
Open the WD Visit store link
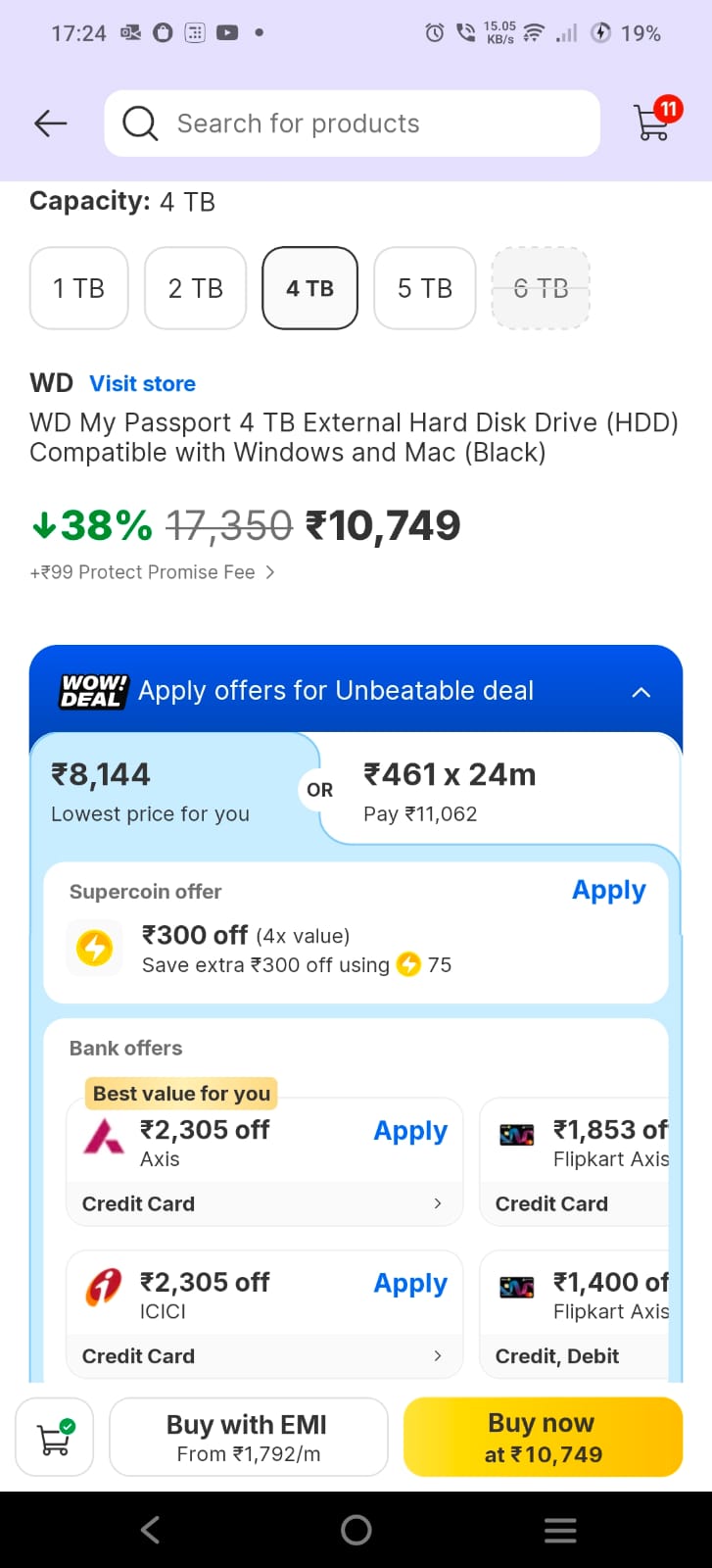click(x=142, y=383)
